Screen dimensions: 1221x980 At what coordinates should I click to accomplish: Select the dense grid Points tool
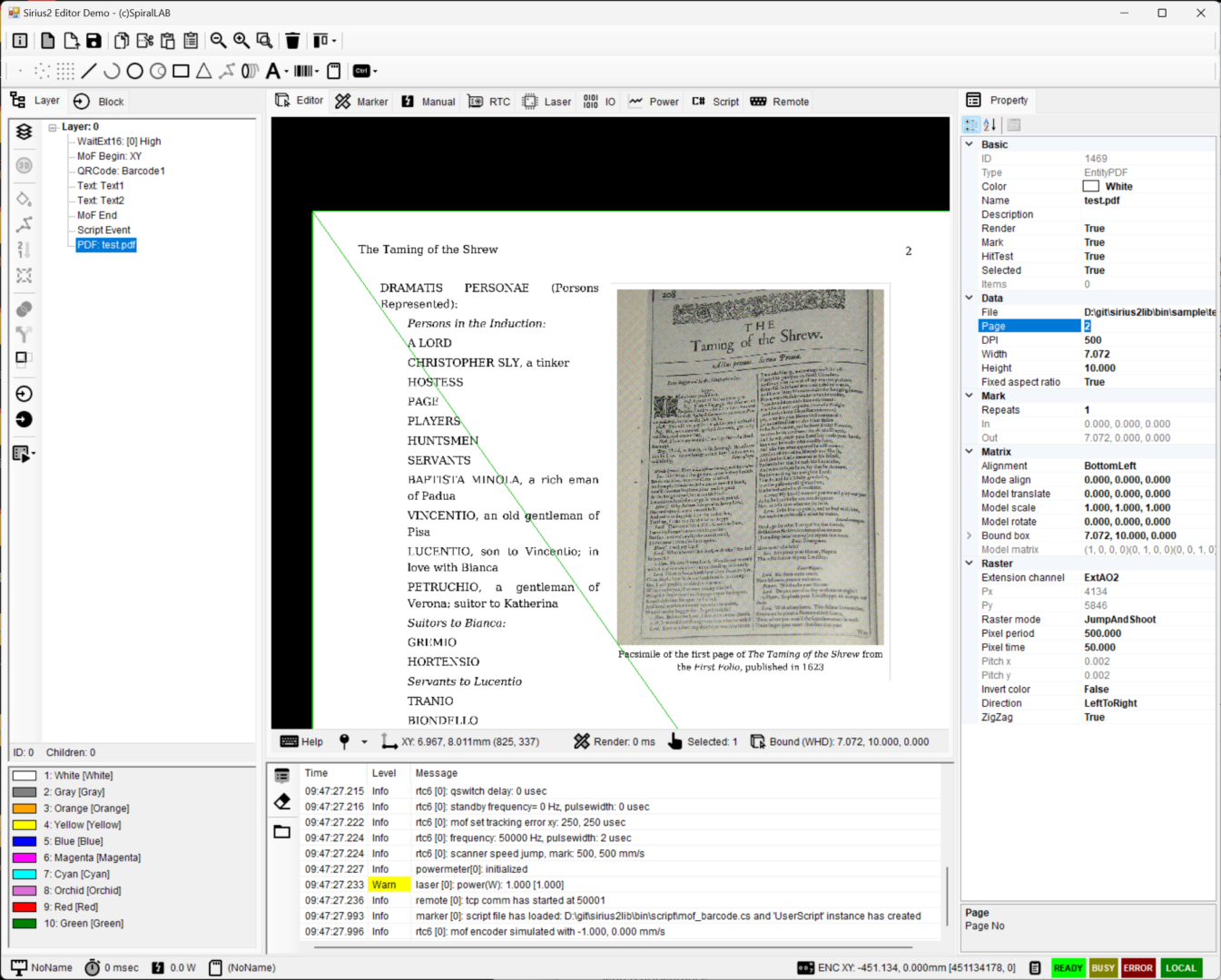click(x=65, y=71)
